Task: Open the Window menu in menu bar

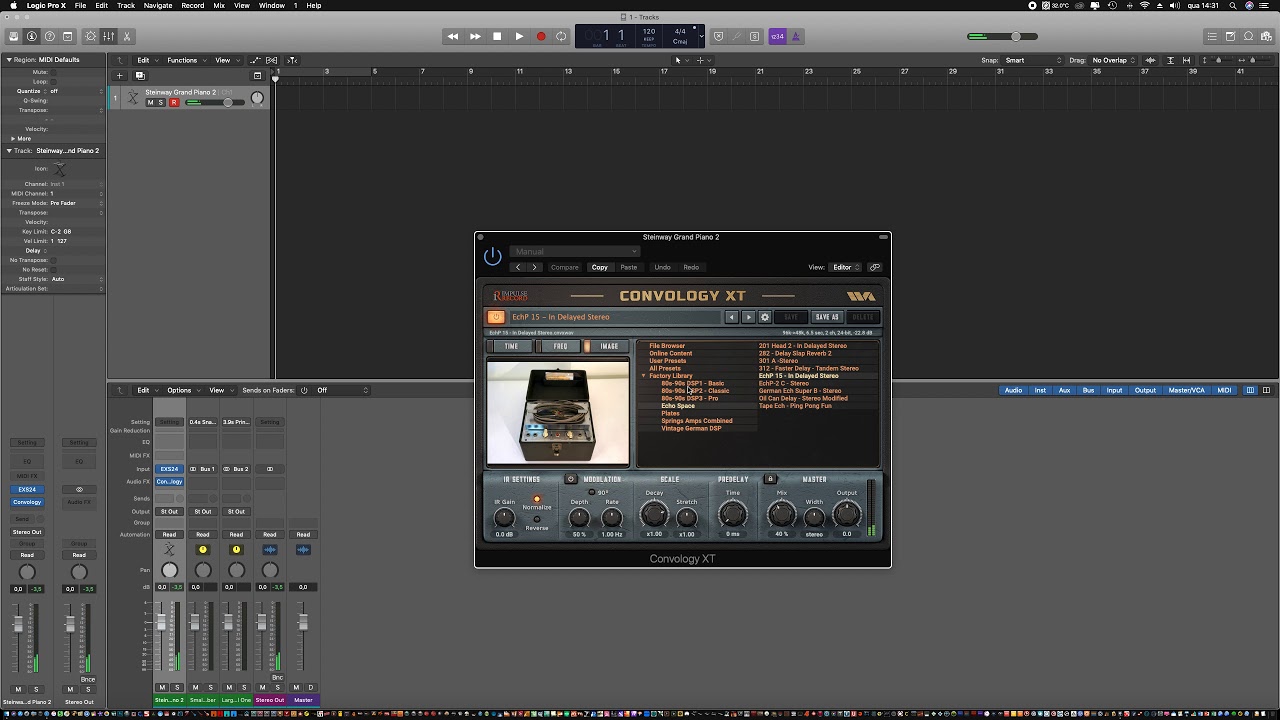Action: [x=272, y=6]
